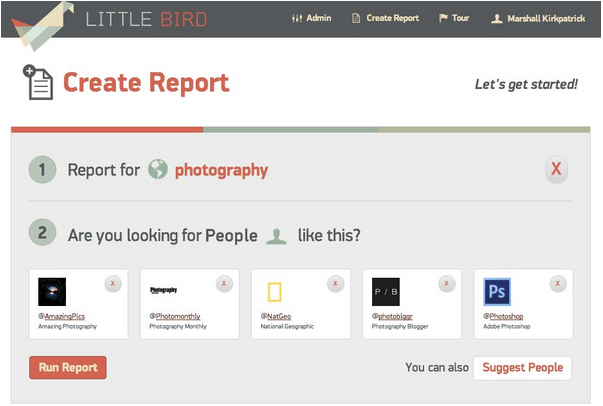
Task: Click the Photography Monthly logo thumbnail
Action: [163, 290]
